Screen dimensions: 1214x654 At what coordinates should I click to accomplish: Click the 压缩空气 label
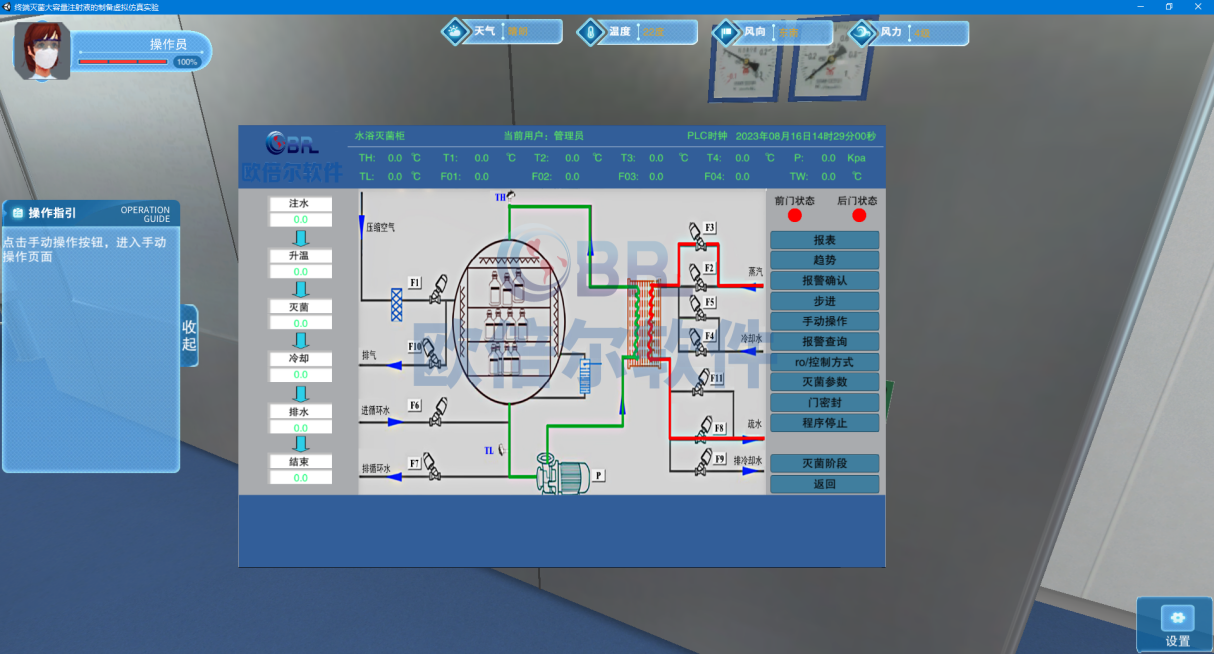click(x=380, y=227)
